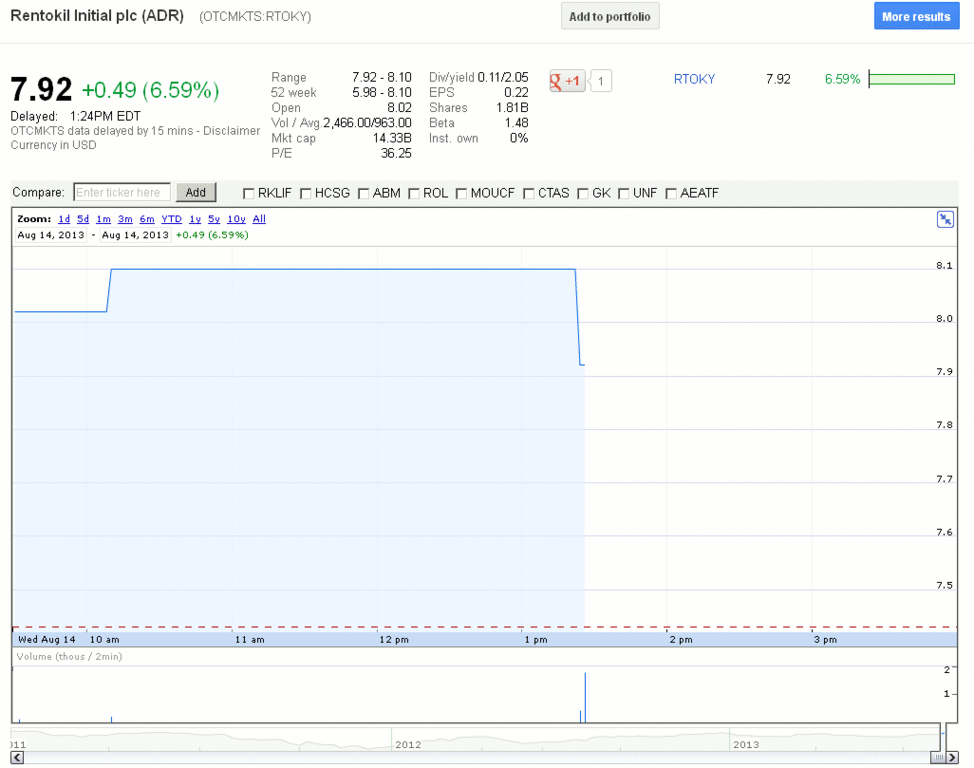The width and height of the screenshot is (974, 768).
Task: Click the chart end date field
Action: [135, 235]
